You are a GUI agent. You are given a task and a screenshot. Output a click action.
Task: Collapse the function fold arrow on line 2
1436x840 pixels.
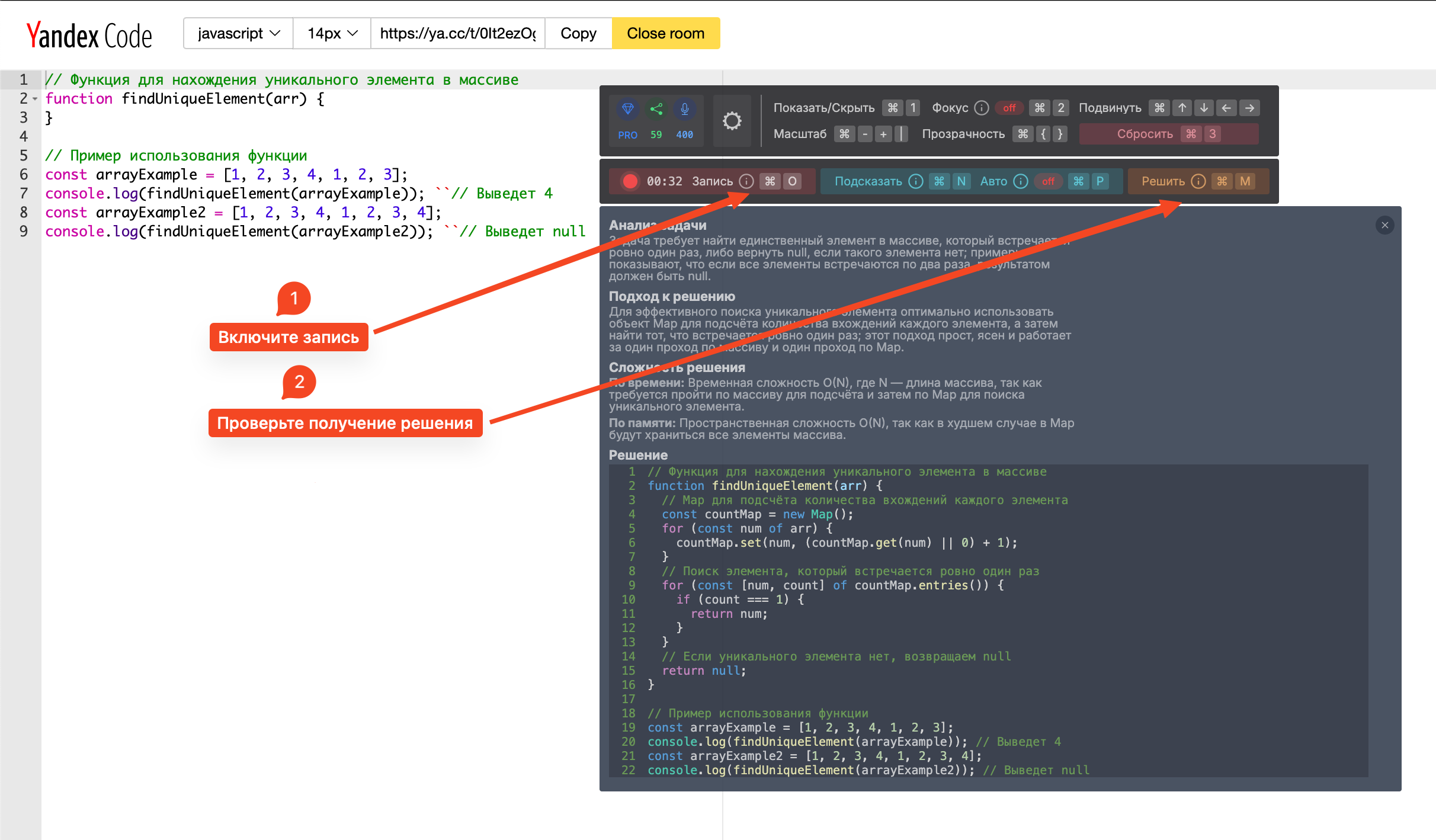pos(35,99)
